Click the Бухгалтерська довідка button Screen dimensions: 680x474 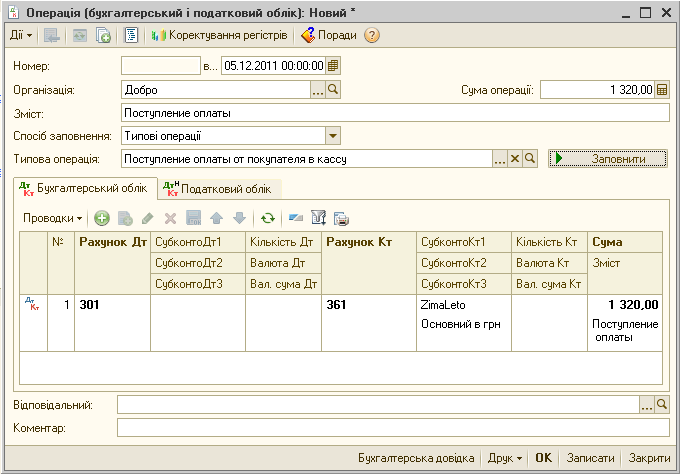click(x=416, y=458)
